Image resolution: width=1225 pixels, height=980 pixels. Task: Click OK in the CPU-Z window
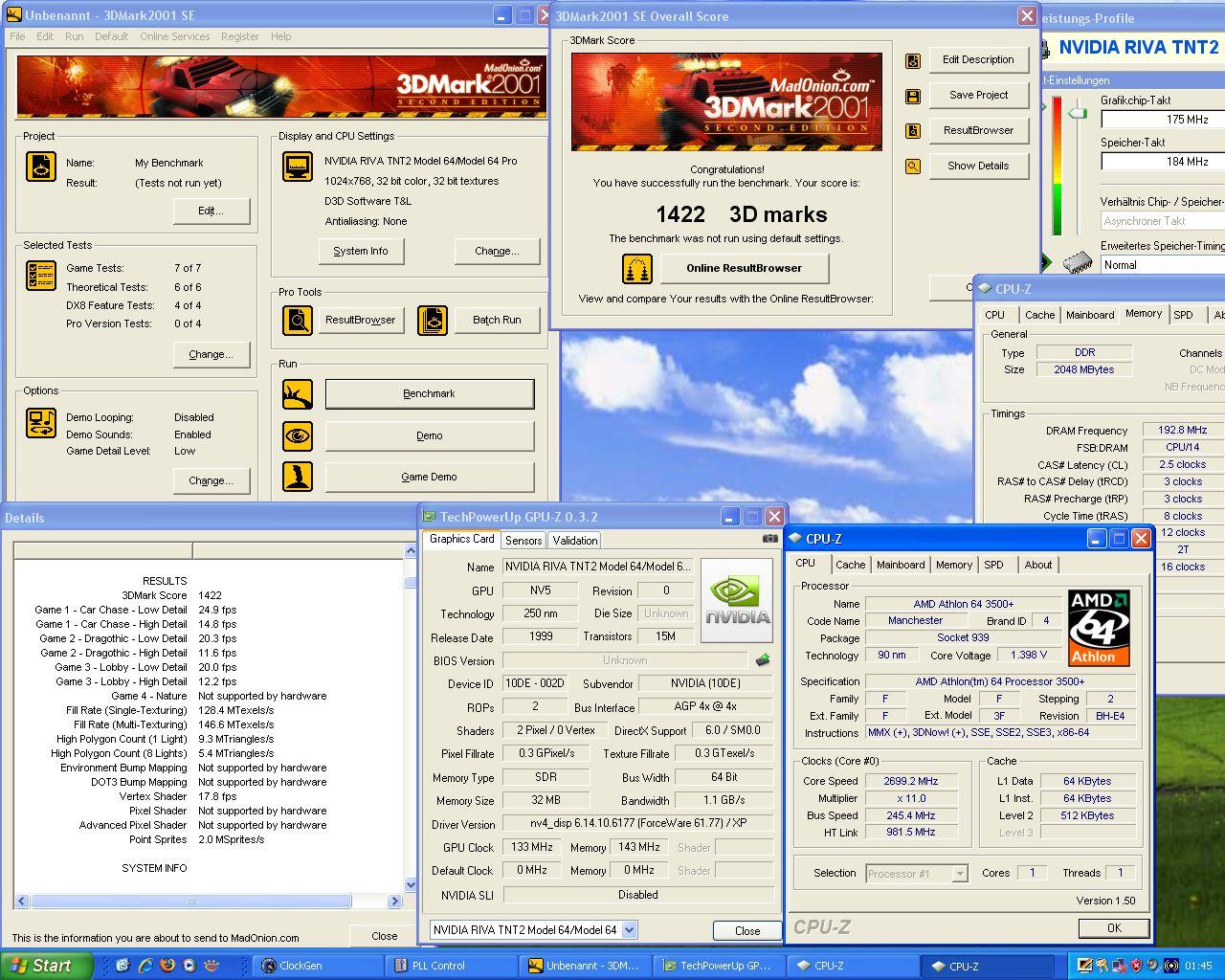click(1114, 927)
